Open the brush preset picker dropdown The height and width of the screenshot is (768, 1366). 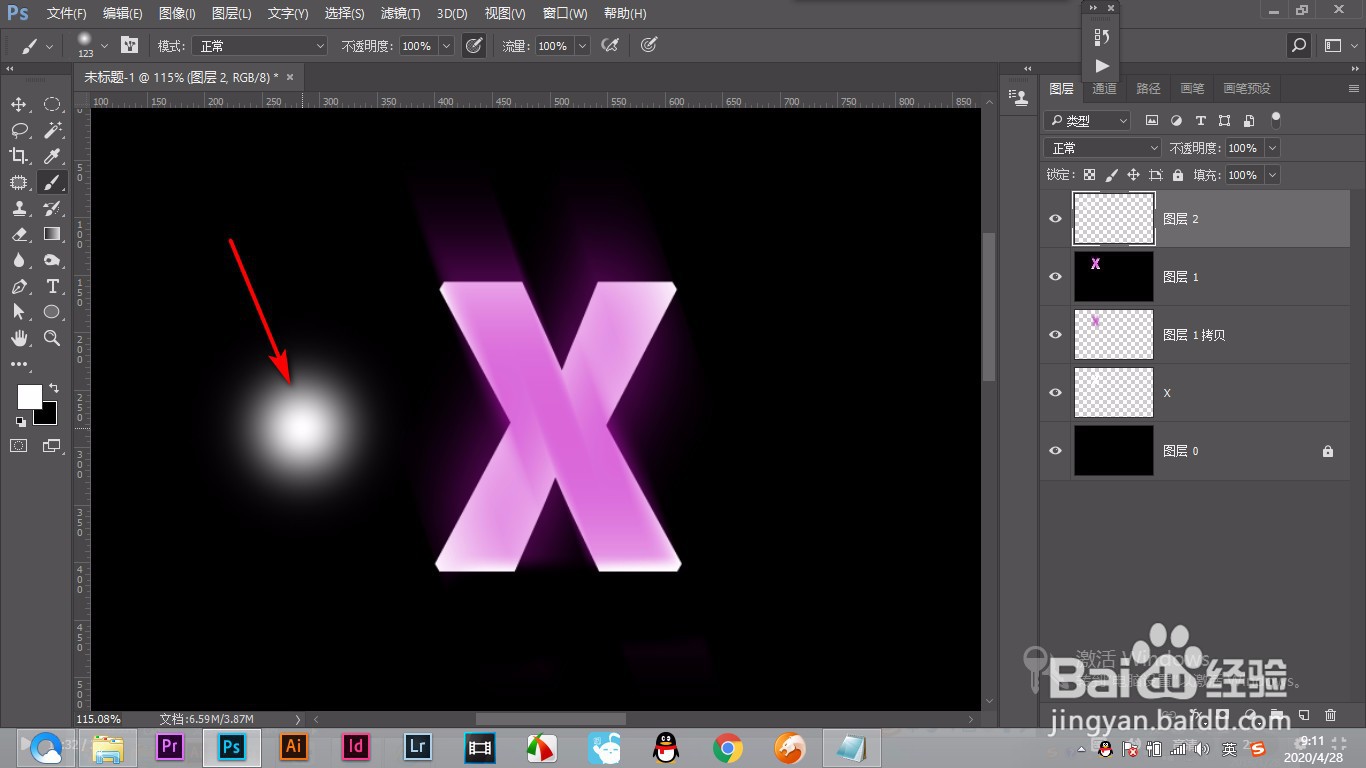tap(104, 45)
